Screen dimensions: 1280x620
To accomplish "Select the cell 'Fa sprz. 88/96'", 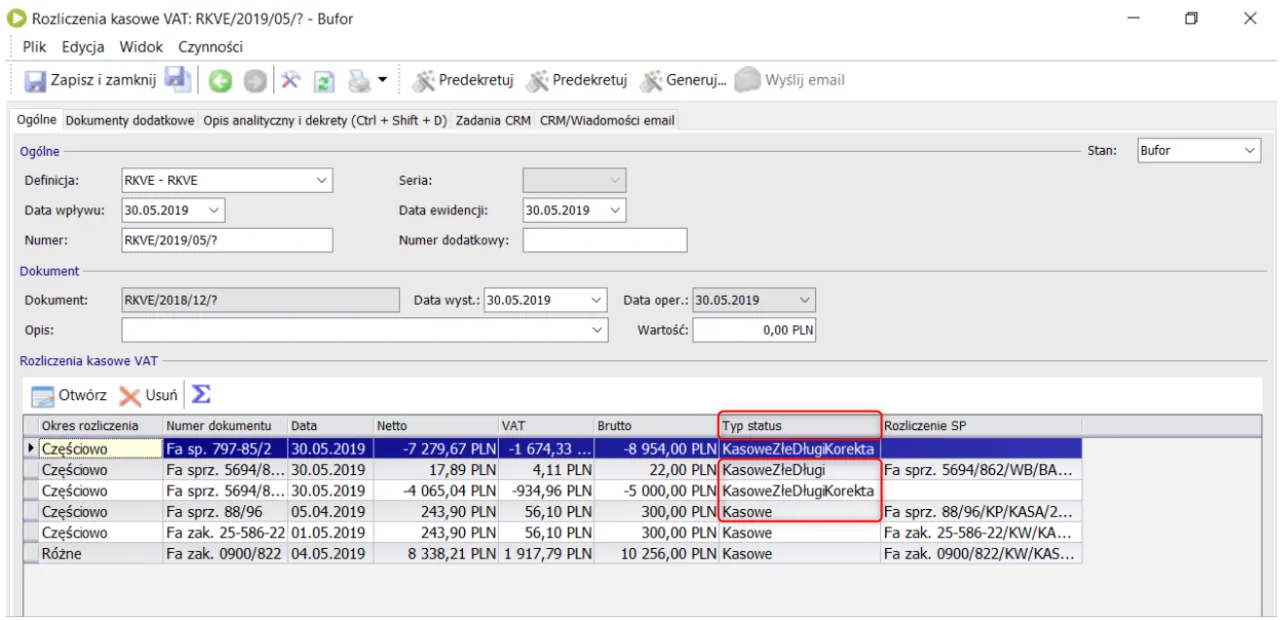I will coord(225,512).
